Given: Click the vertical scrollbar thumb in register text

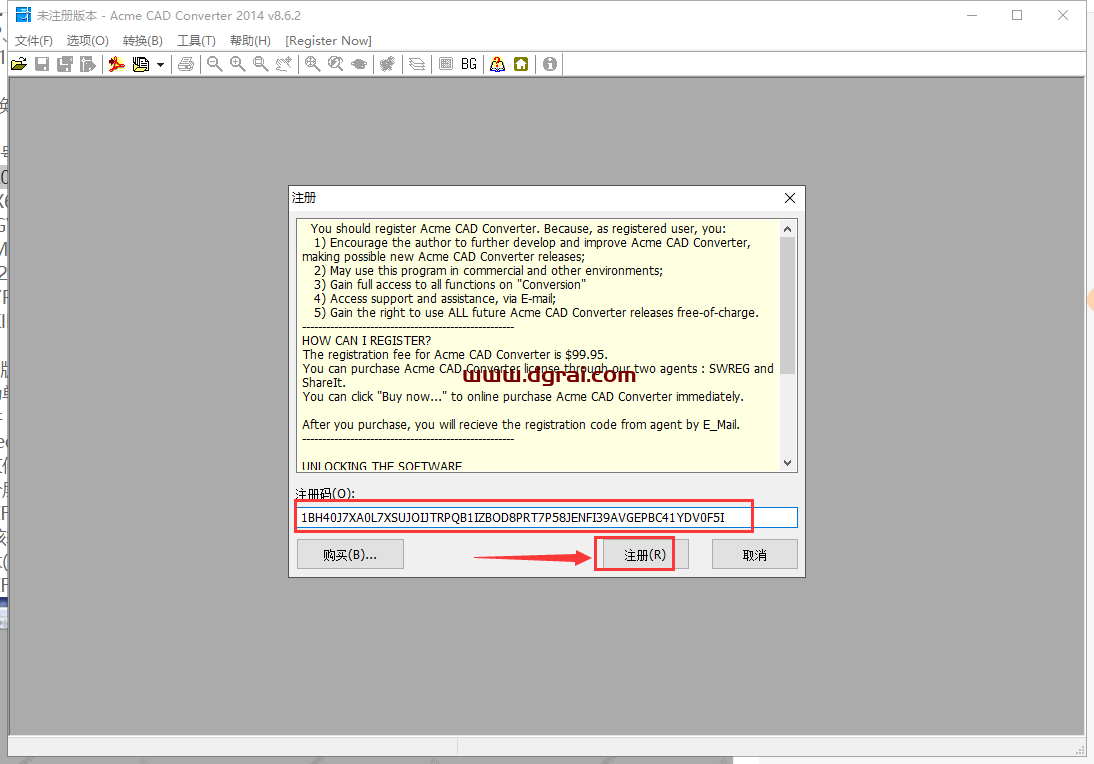Looking at the screenshot, I should coord(788,305).
